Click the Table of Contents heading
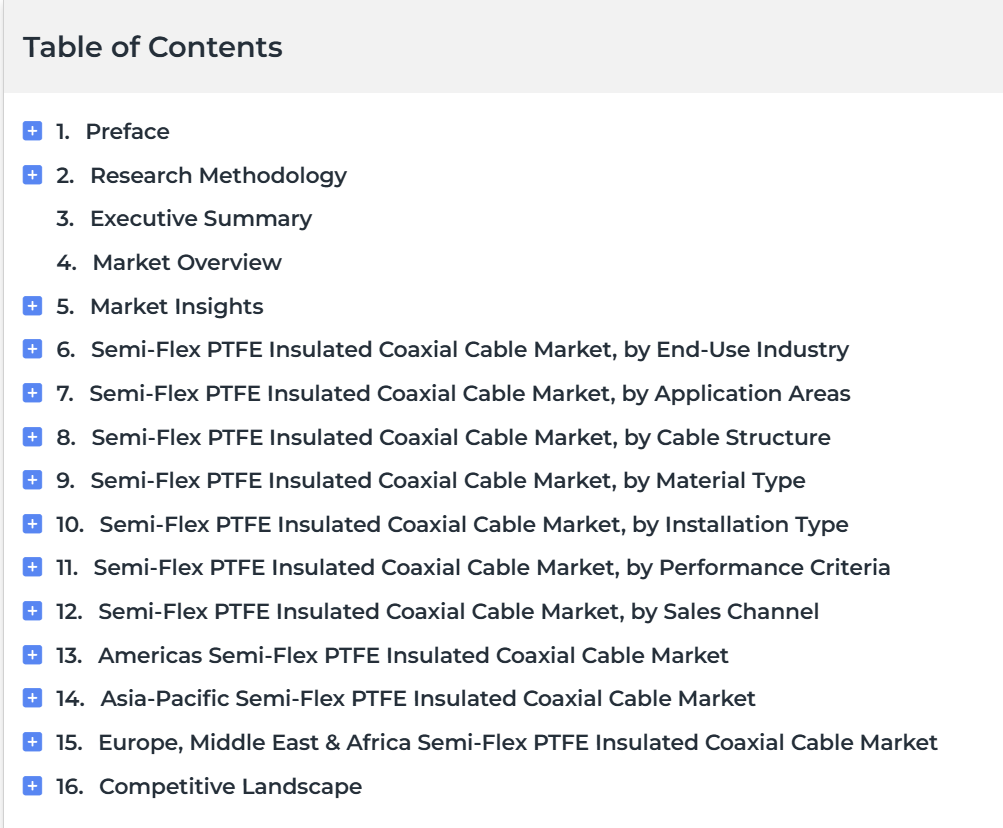This screenshot has width=1003, height=828. click(153, 47)
